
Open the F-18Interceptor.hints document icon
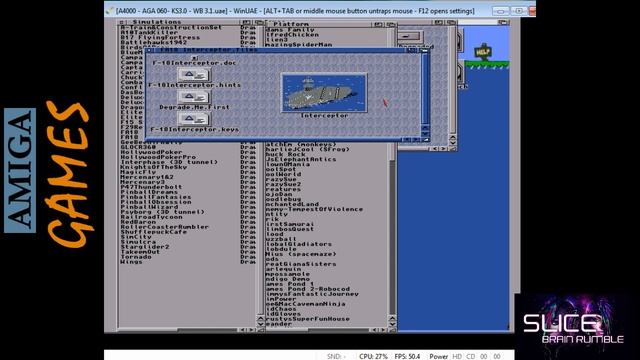(194, 75)
